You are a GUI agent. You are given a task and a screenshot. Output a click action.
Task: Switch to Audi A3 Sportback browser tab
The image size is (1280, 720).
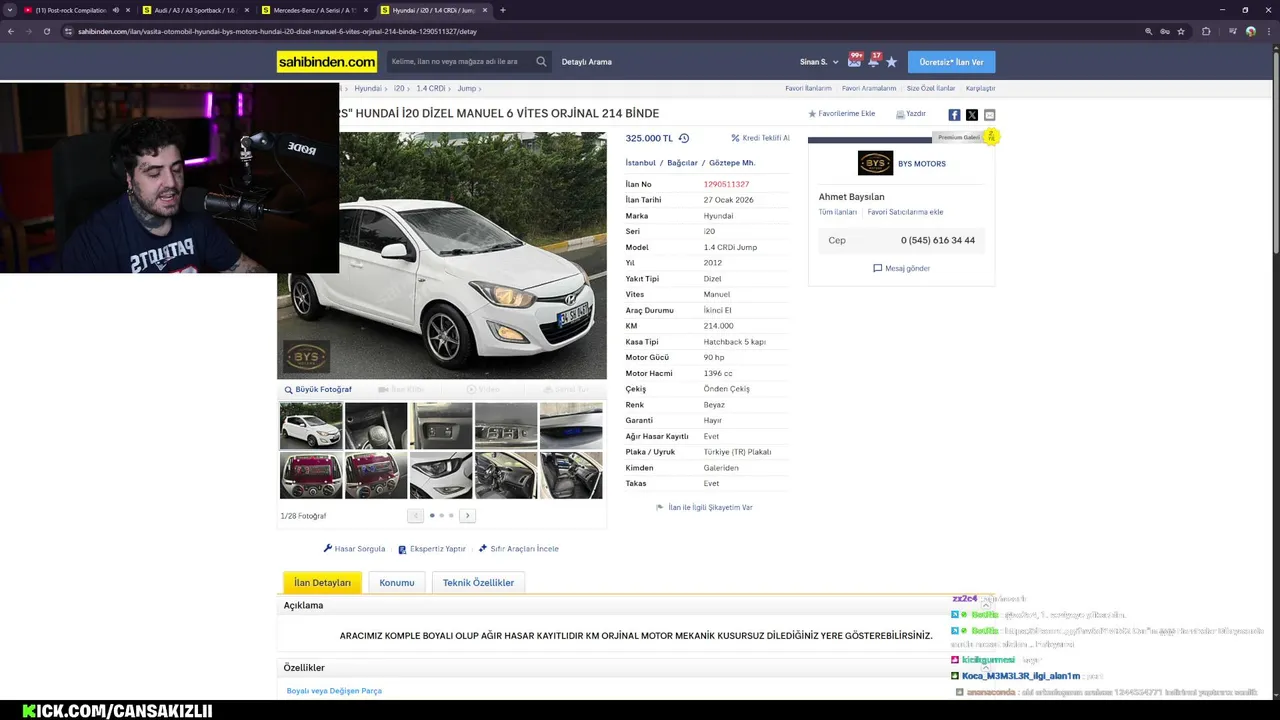[x=195, y=10]
